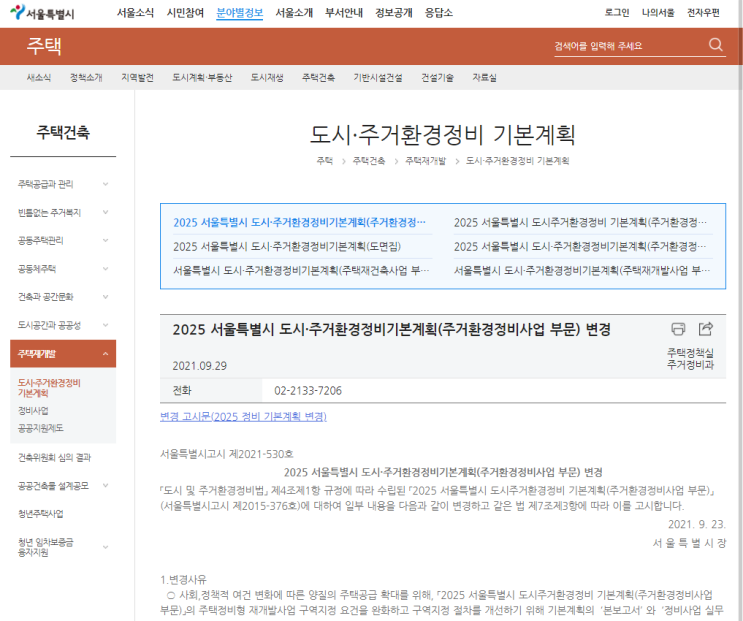The image size is (743, 621).
Task: Open 기본계획(주택재개발사업 부… link
Action: coord(582,270)
